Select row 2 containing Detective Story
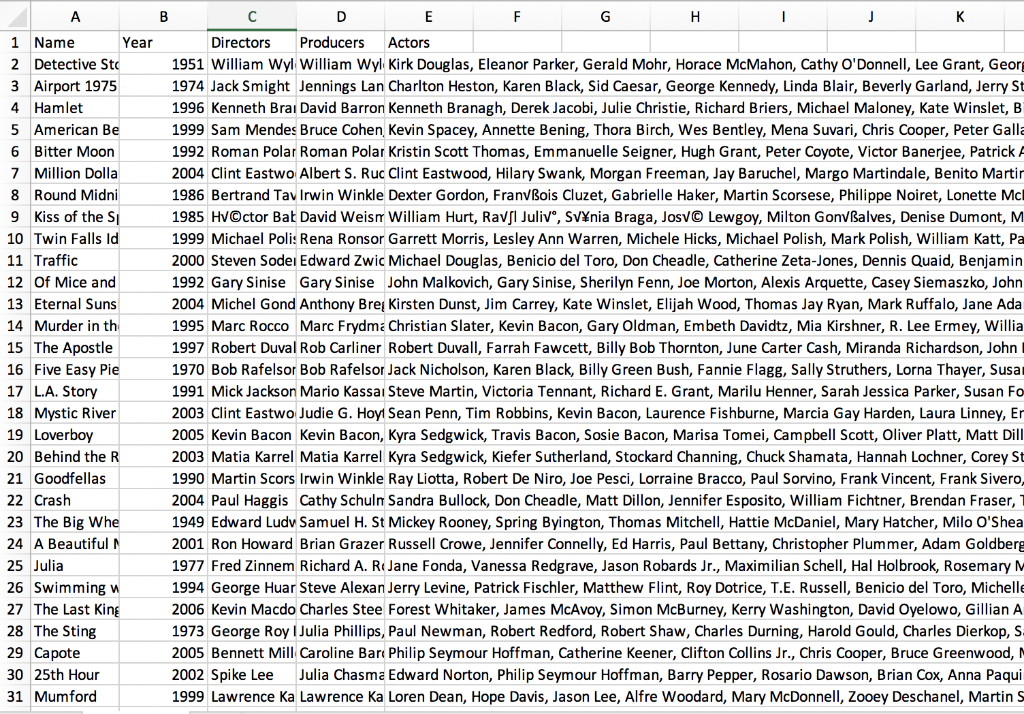The width and height of the screenshot is (1024, 714). (x=16, y=64)
